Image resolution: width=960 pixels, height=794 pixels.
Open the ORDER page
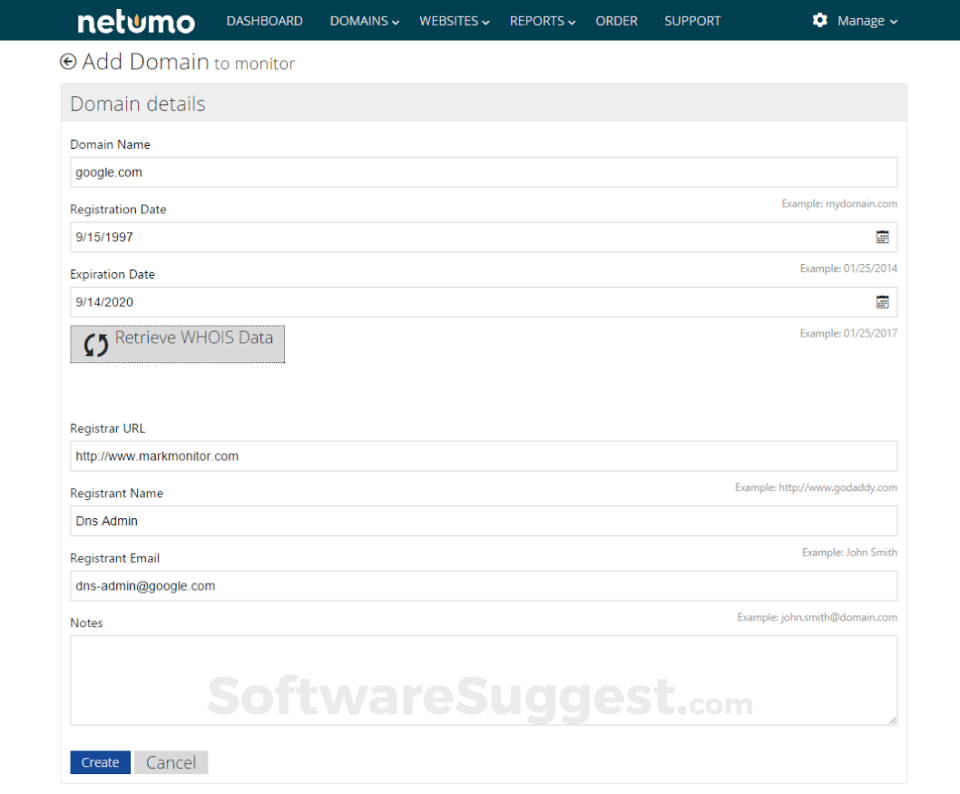(616, 20)
